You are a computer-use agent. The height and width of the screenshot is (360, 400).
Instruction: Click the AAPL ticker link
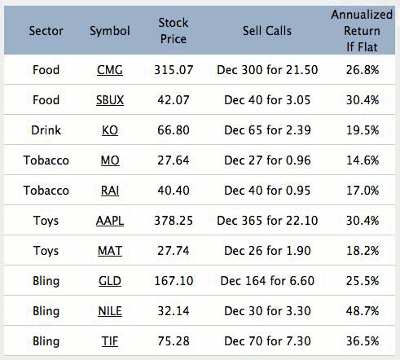pyautogui.click(x=110, y=221)
